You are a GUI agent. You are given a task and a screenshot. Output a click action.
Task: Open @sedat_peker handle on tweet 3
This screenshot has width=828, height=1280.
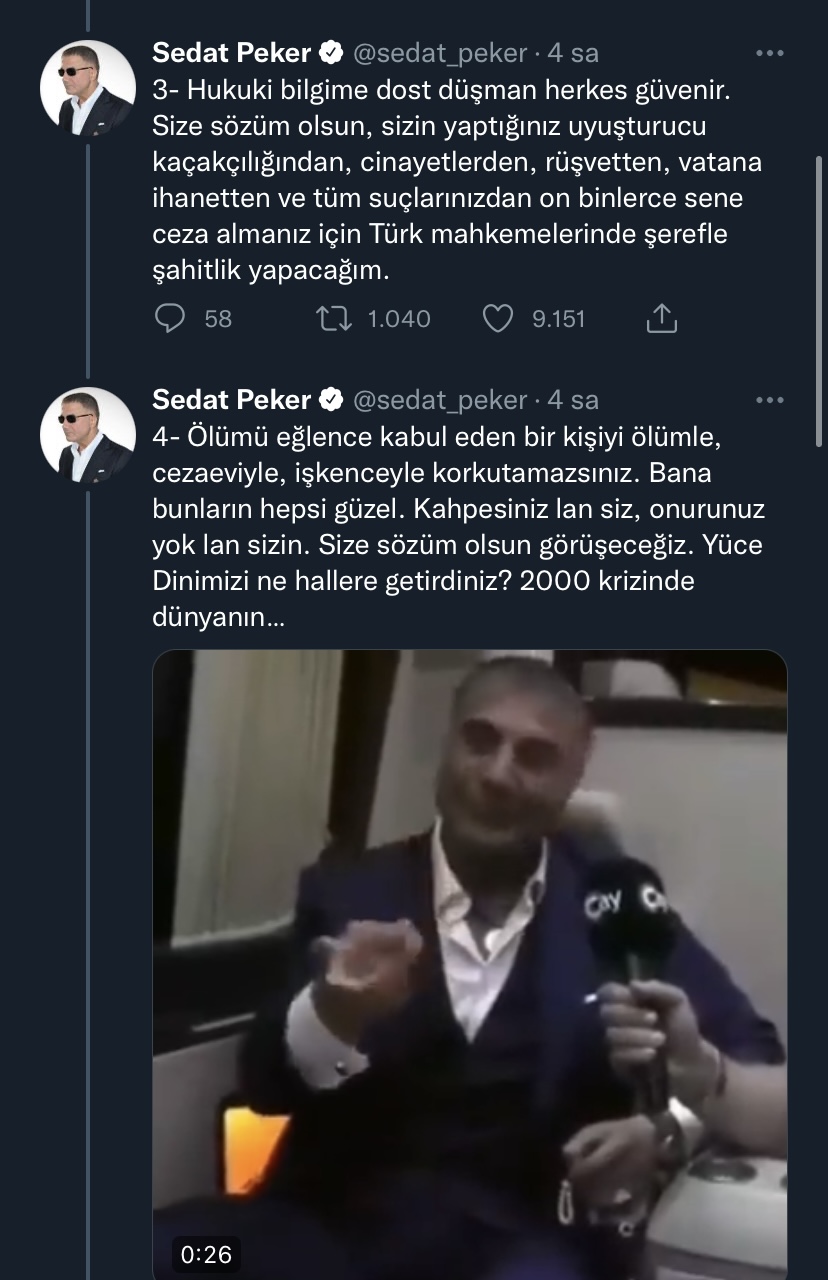439,53
